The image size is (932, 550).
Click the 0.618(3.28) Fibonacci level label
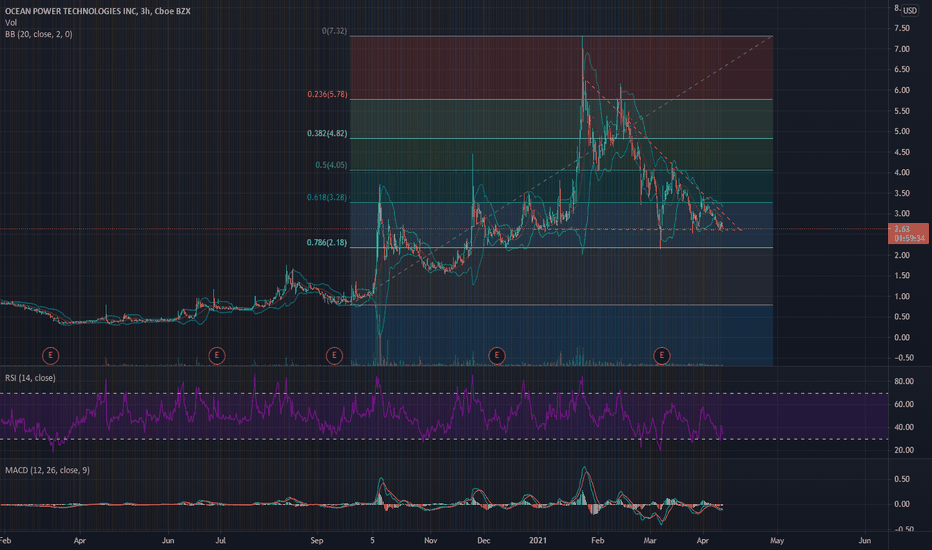(327, 197)
